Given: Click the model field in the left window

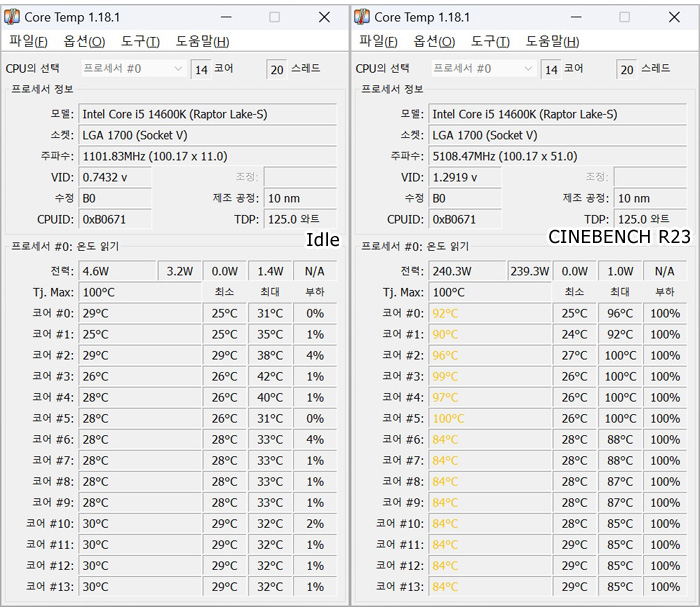Looking at the screenshot, I should 208,114.
